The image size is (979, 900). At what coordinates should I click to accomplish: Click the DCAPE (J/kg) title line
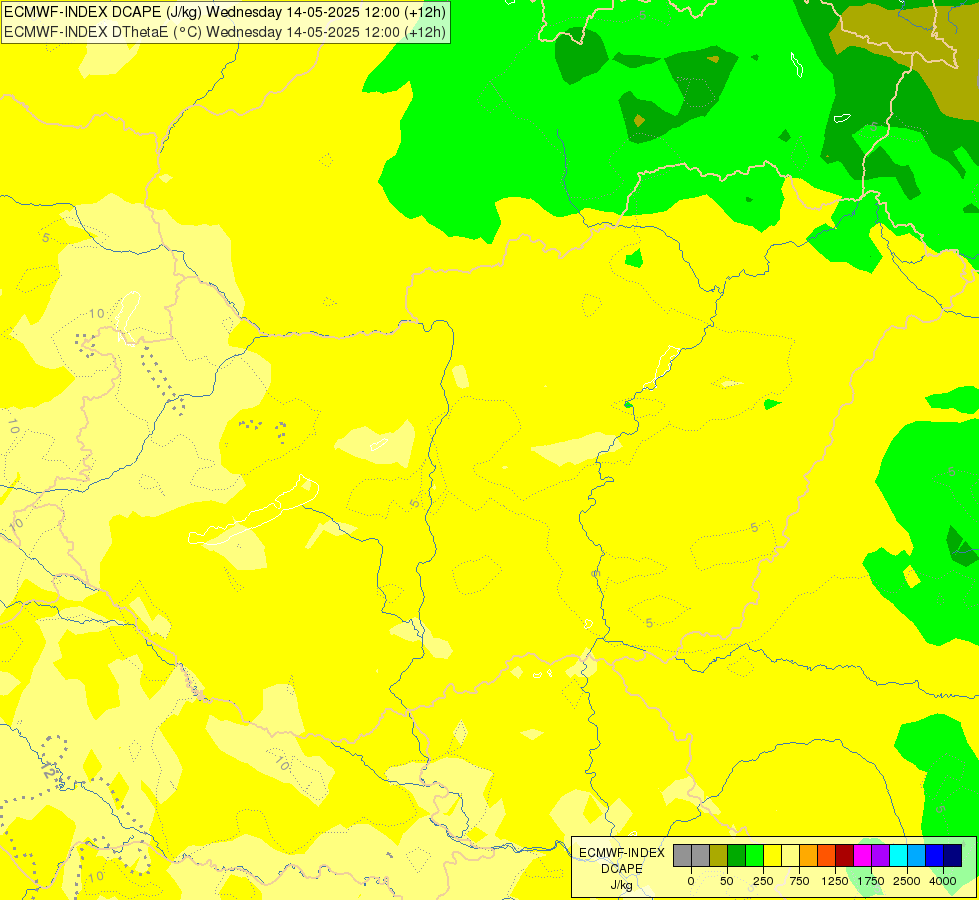[225, 12]
